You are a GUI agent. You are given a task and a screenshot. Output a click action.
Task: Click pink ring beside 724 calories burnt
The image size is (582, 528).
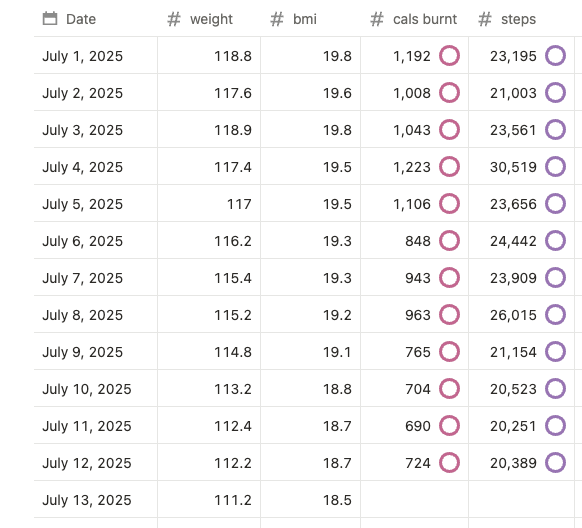[x=449, y=462]
